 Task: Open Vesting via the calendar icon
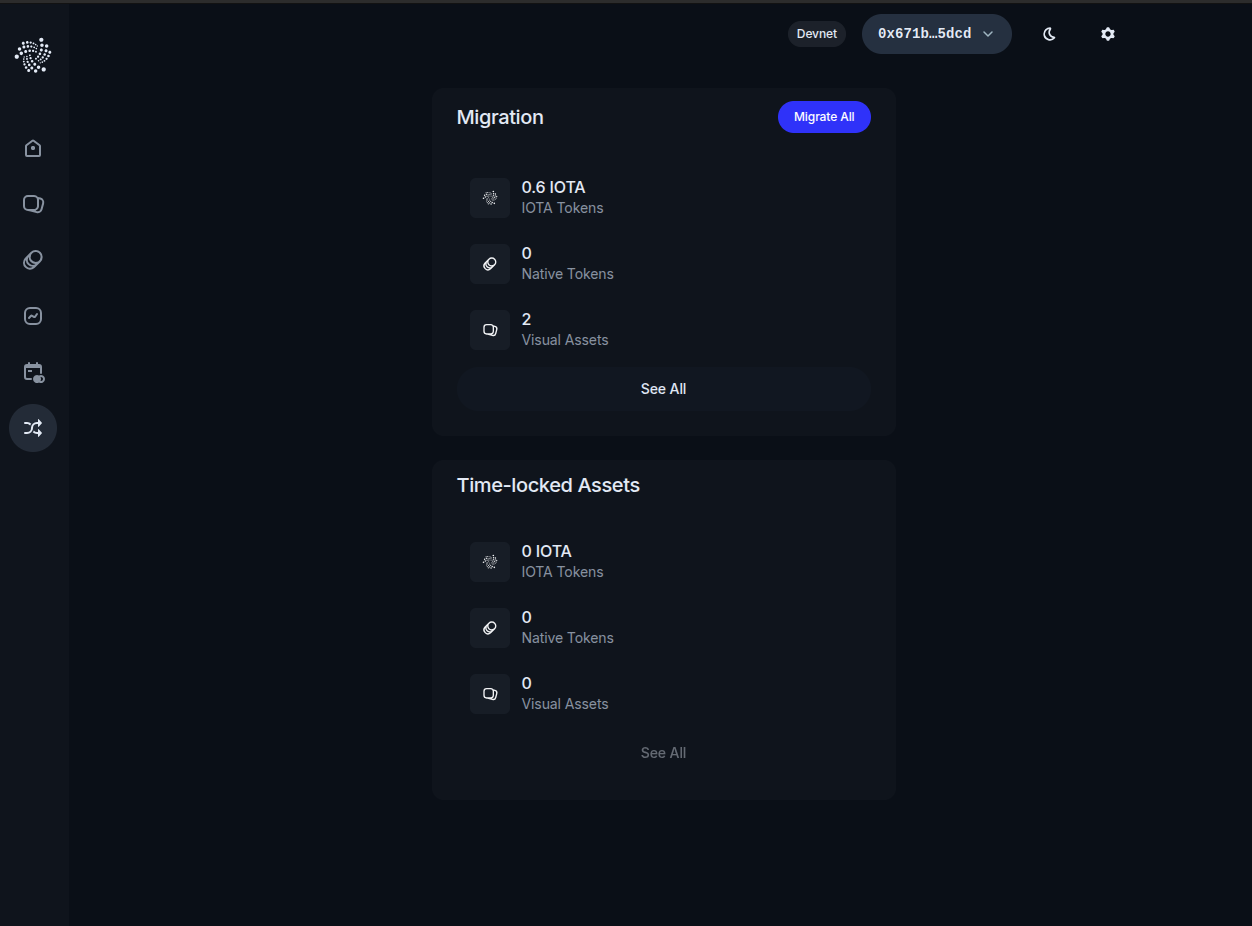coord(32,371)
